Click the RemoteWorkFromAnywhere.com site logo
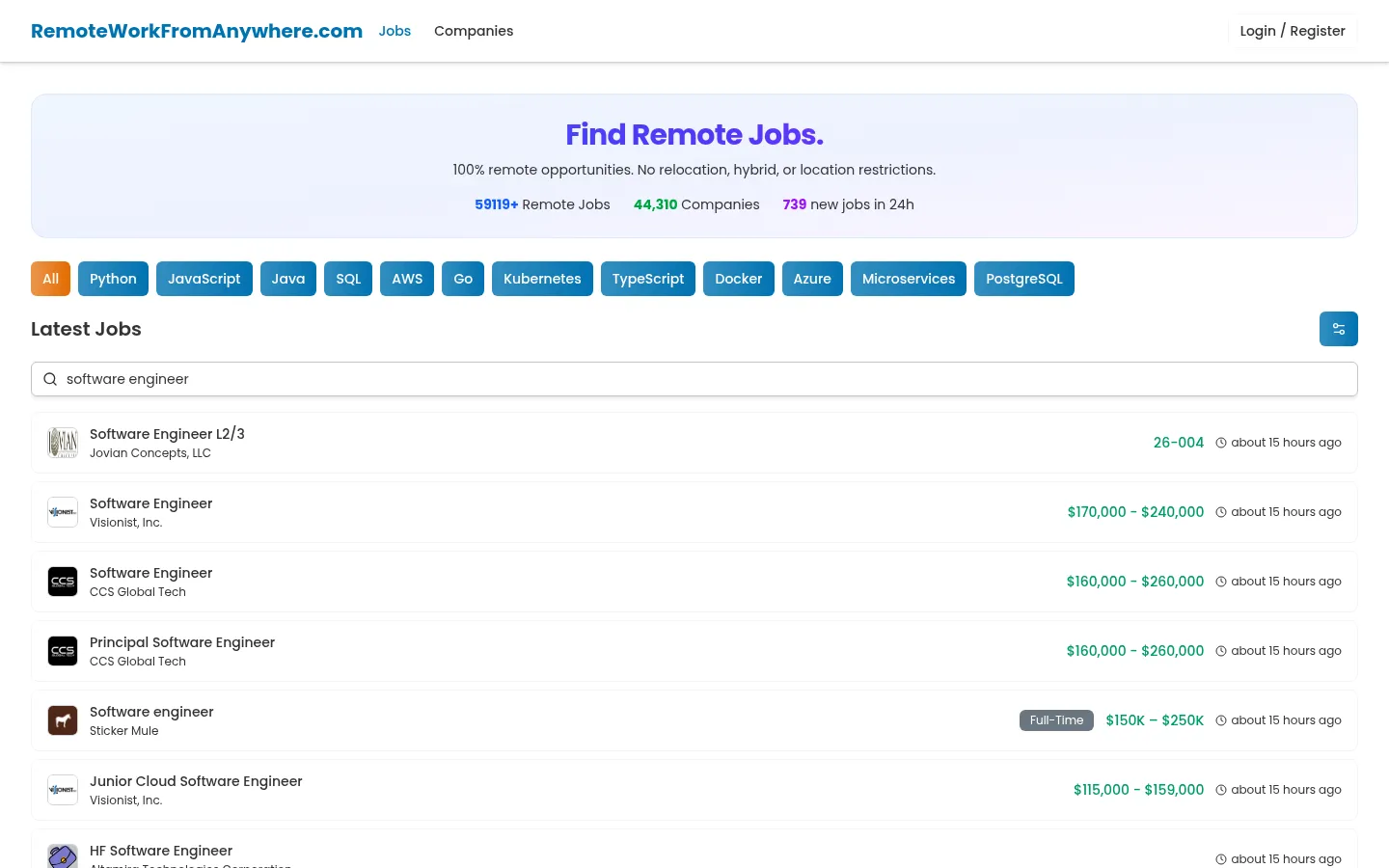1389x868 pixels. coord(197,31)
